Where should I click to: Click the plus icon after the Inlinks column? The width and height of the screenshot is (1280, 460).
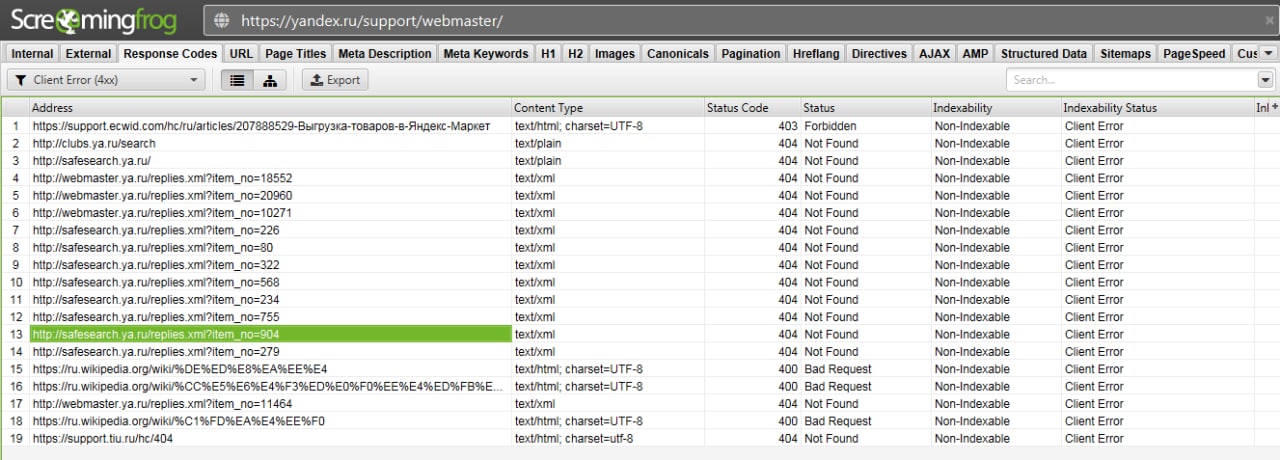(x=1274, y=107)
